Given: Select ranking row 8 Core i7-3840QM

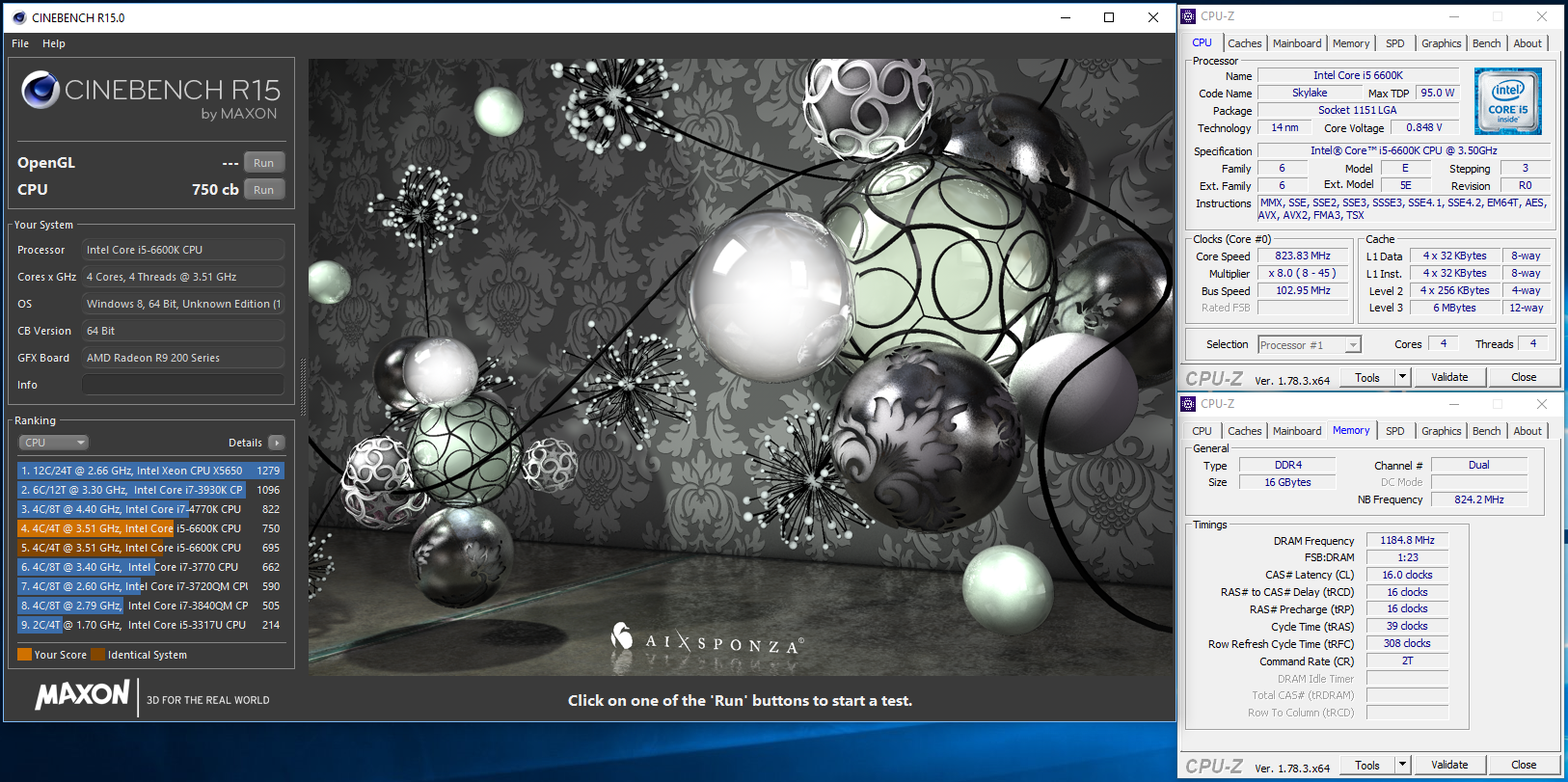Looking at the screenshot, I should [x=150, y=606].
